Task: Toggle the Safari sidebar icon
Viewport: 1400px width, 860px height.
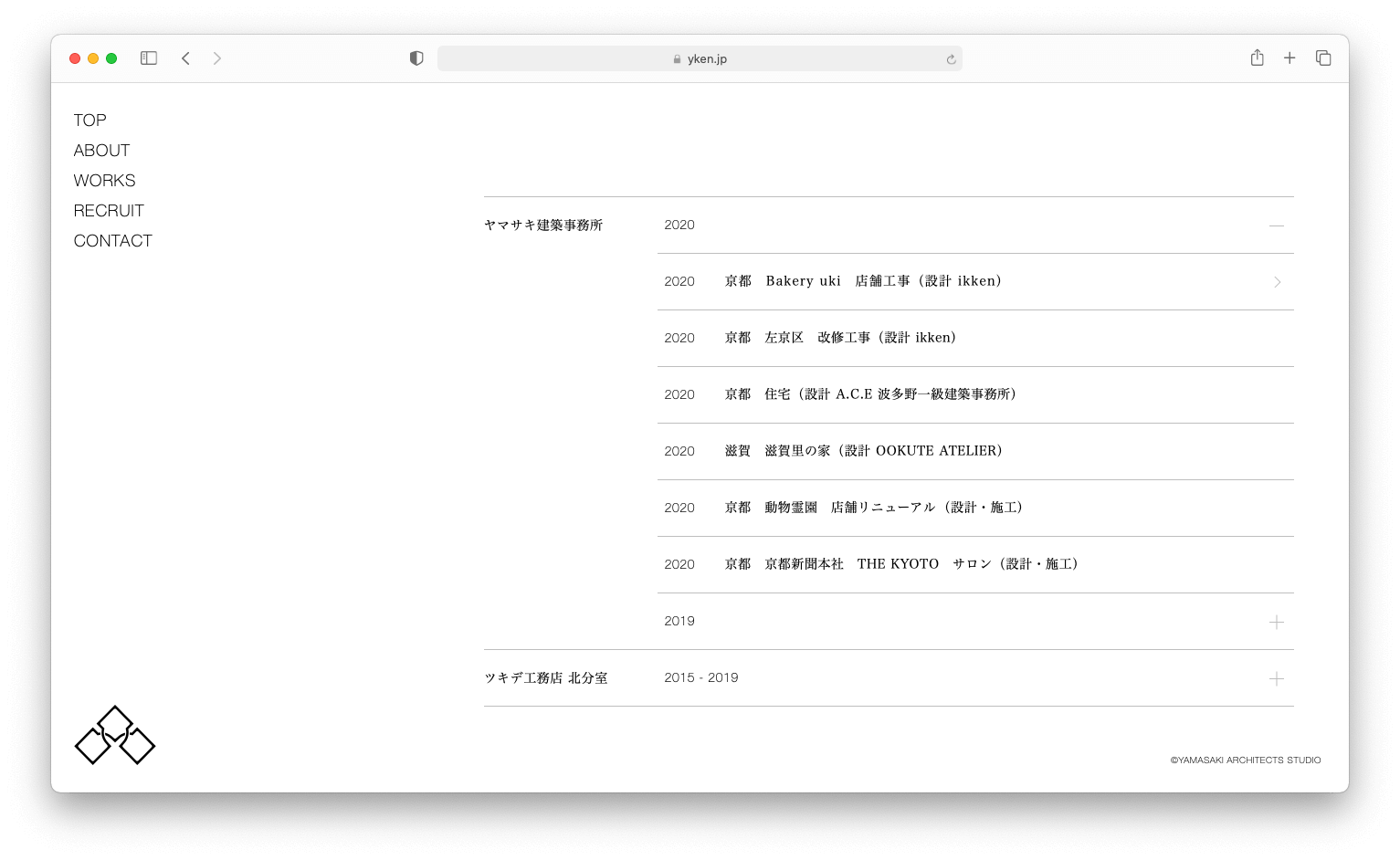Action: [149, 58]
